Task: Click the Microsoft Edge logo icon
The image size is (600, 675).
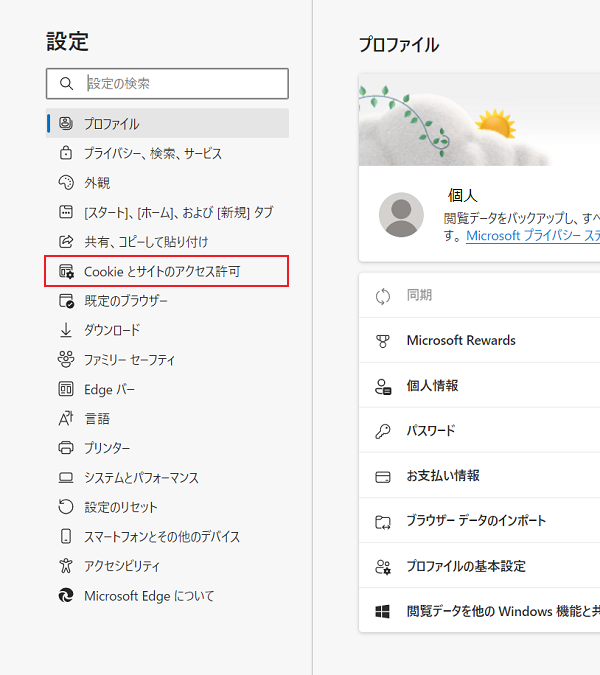Action: click(x=67, y=596)
